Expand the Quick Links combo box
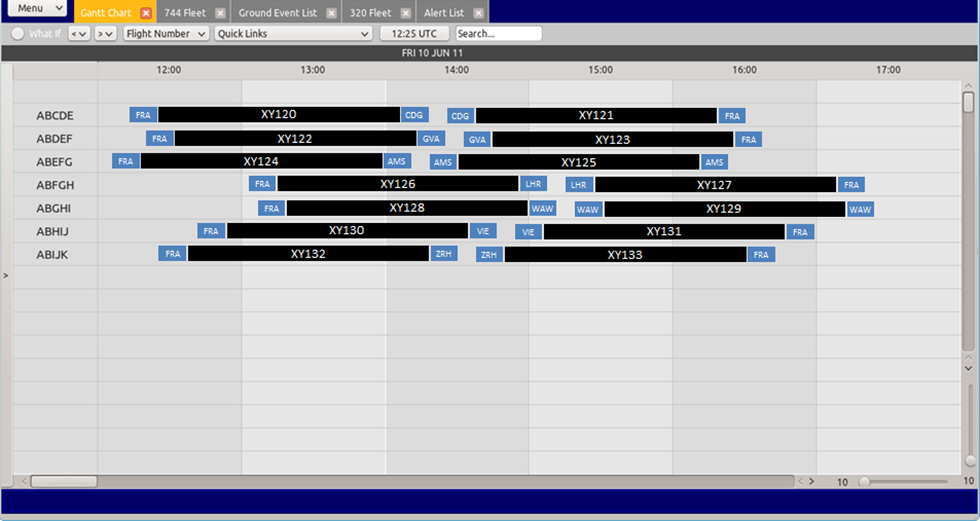Image resolution: width=980 pixels, height=521 pixels. click(x=293, y=34)
